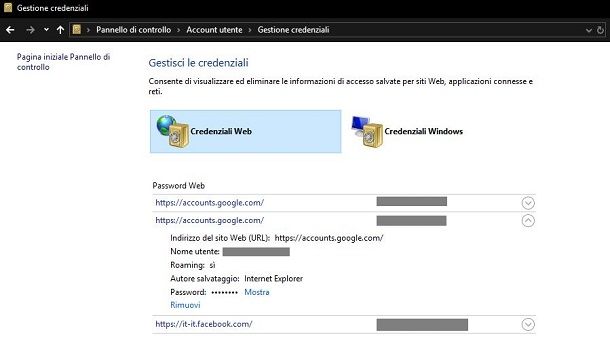Open address bar history dropdown
Viewport: 610px width, 360px height.
click(589, 30)
